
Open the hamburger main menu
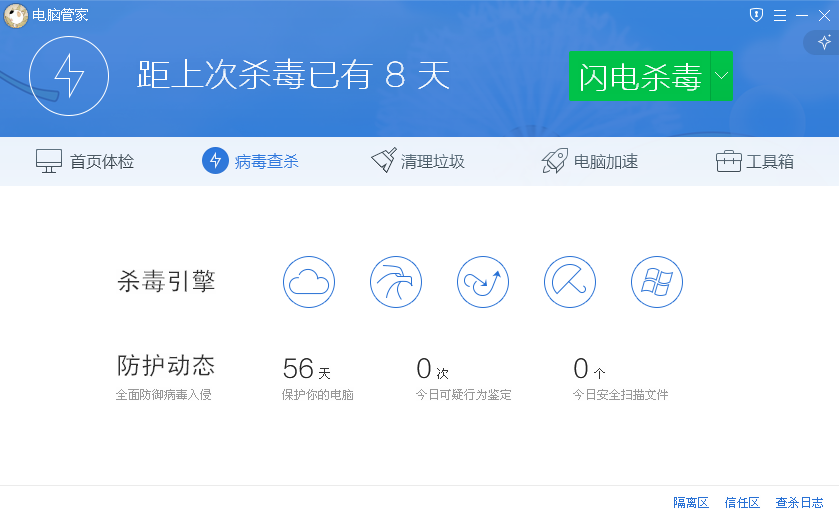779,15
